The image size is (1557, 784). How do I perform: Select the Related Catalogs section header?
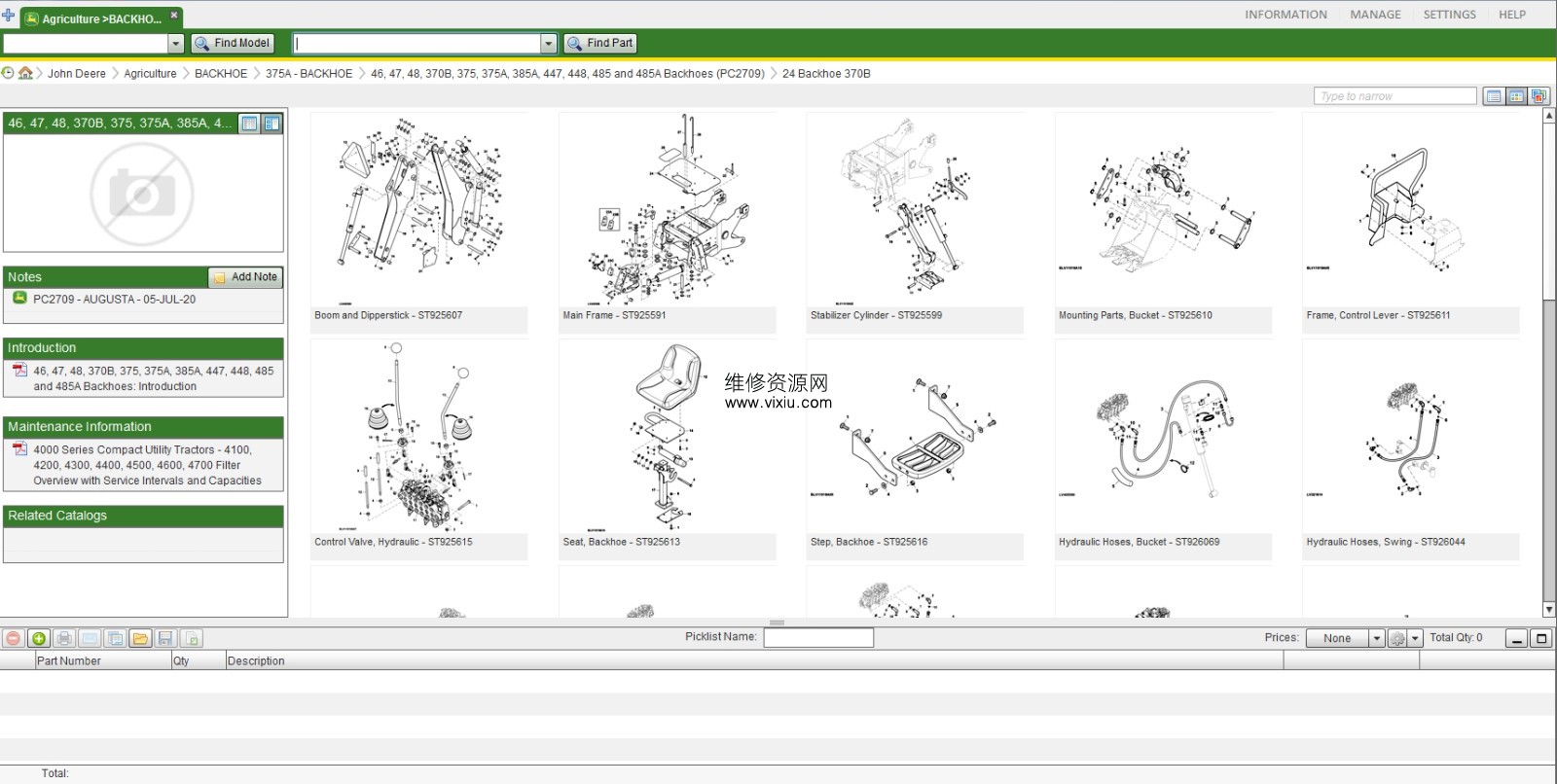[143, 516]
